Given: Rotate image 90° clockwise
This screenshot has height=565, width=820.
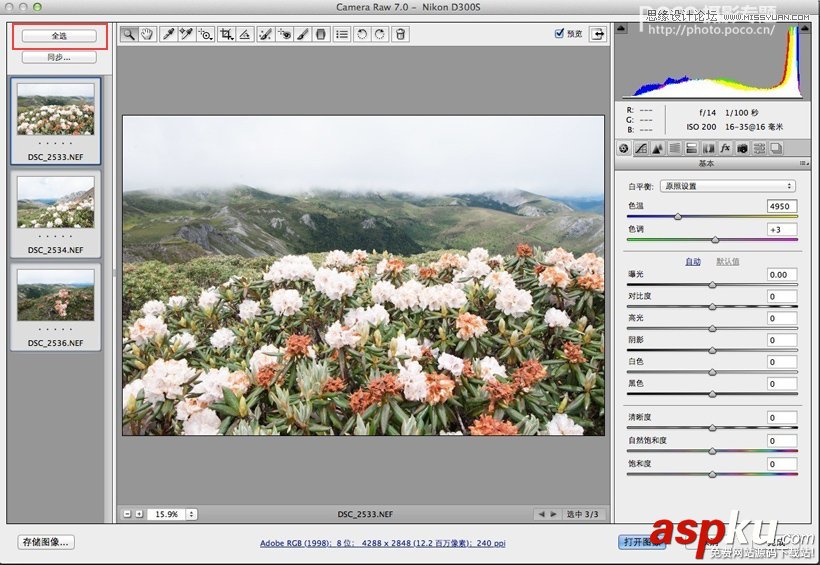Looking at the screenshot, I should point(380,35).
